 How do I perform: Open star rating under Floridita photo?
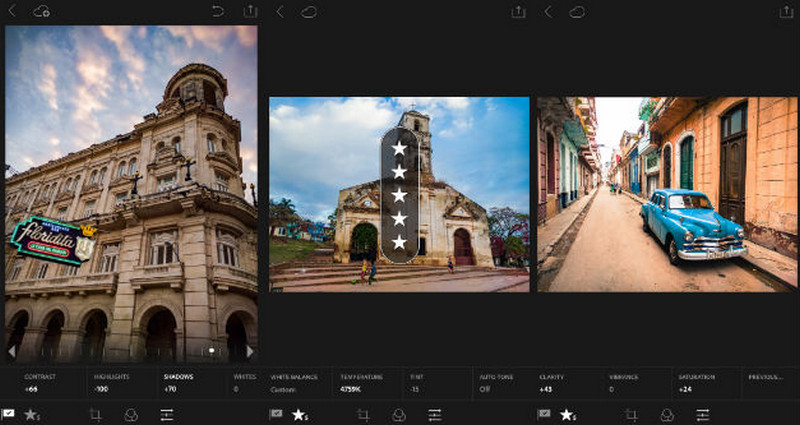coord(32,415)
